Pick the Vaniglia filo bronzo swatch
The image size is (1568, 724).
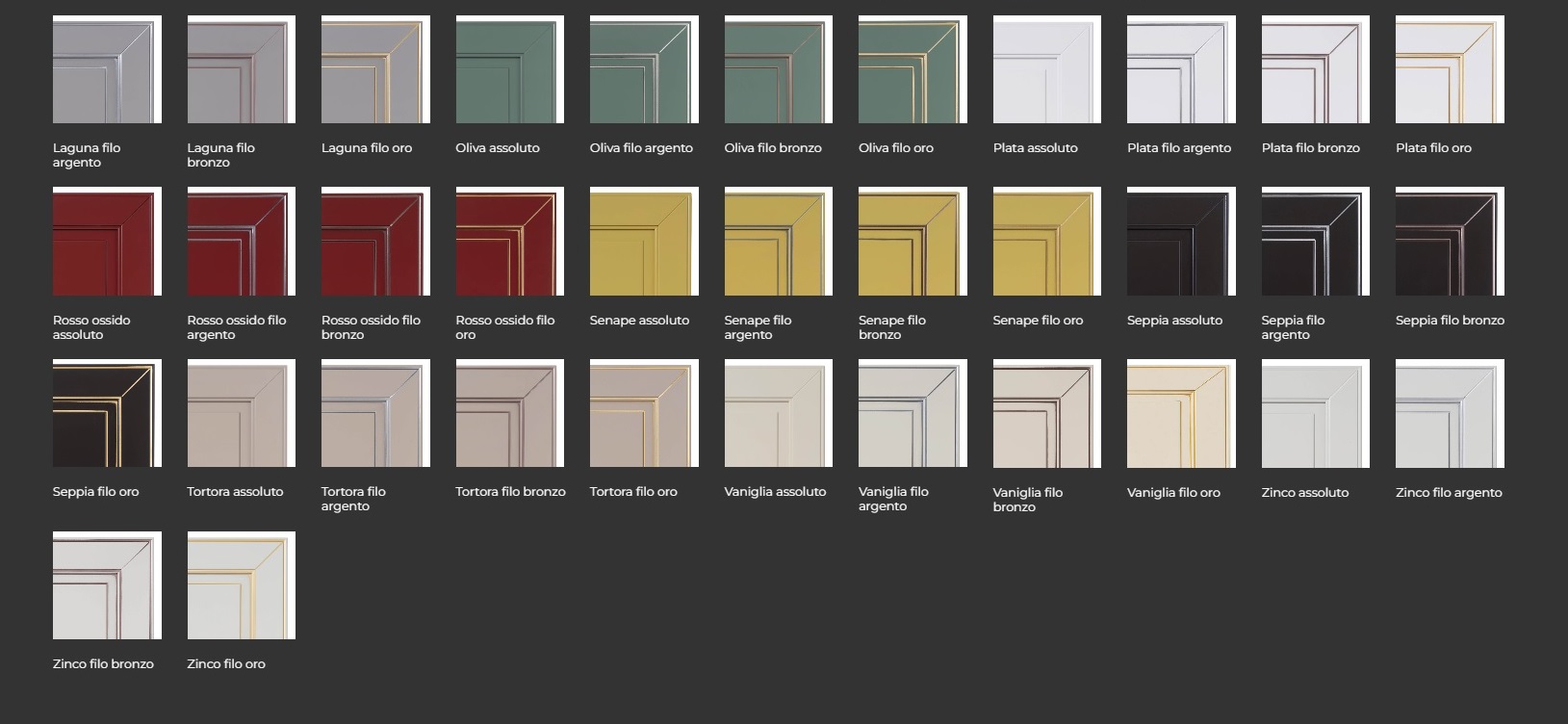(x=1047, y=414)
